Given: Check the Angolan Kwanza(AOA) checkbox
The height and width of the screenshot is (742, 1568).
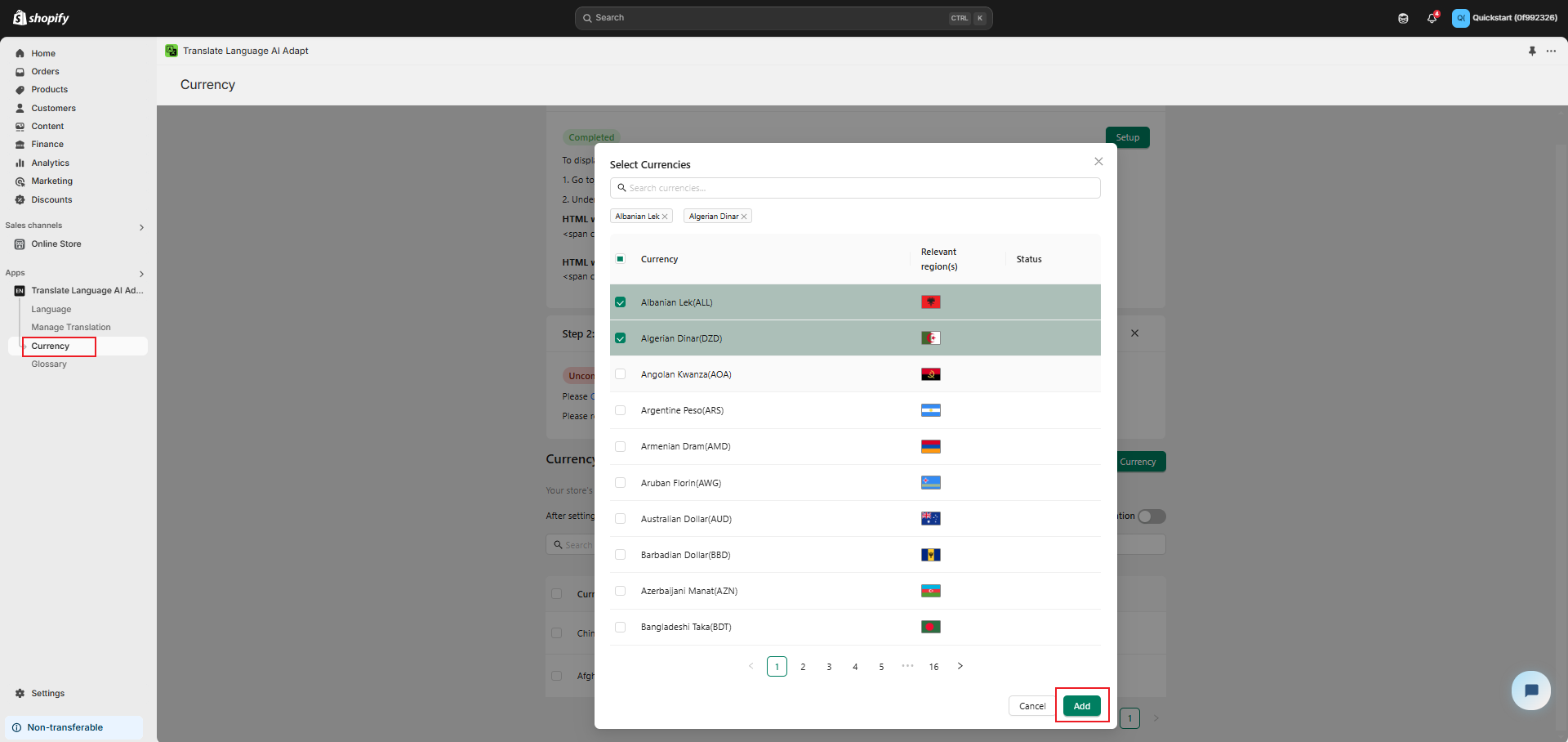Looking at the screenshot, I should (621, 374).
